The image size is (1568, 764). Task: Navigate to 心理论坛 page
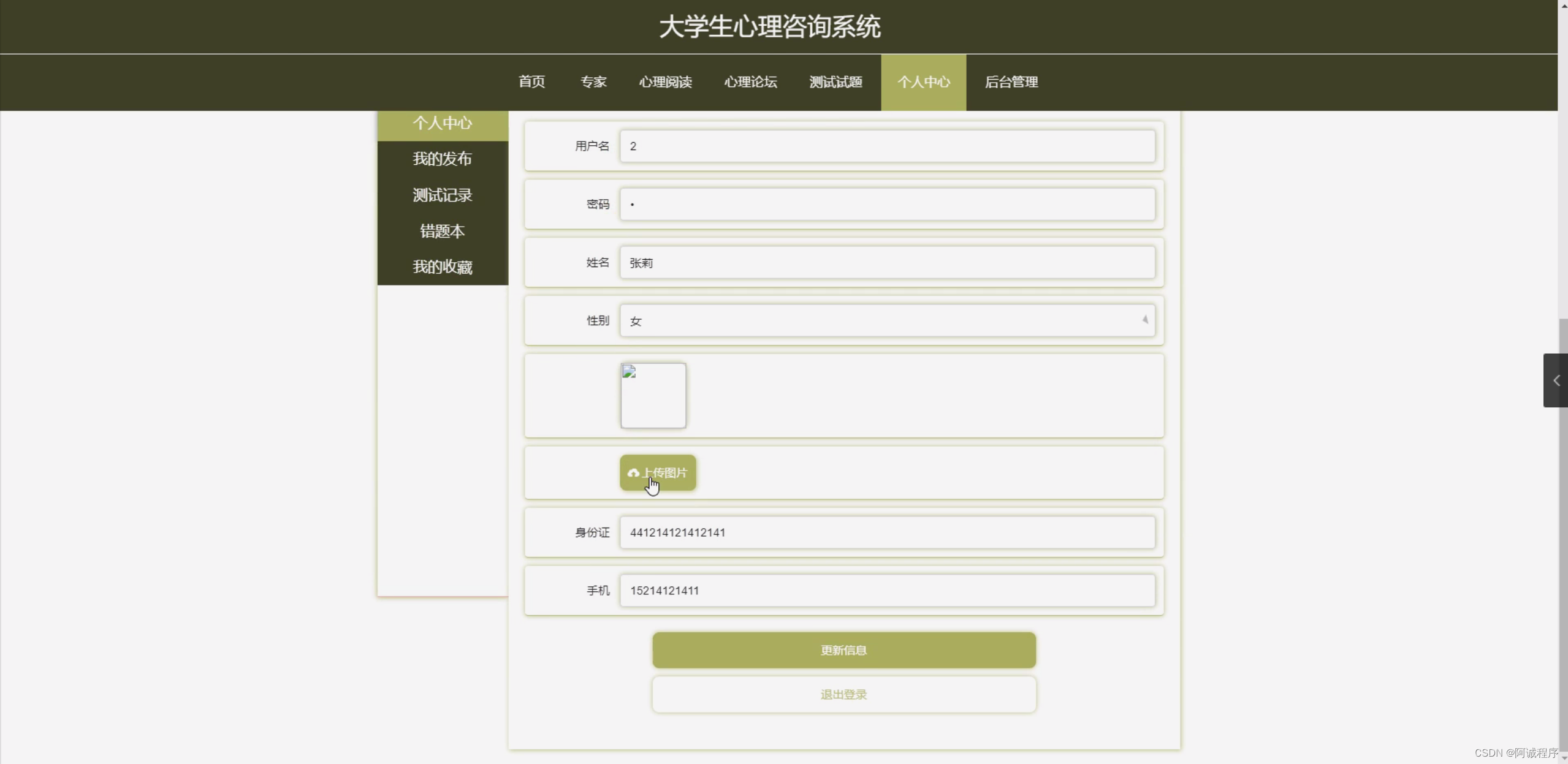click(750, 82)
